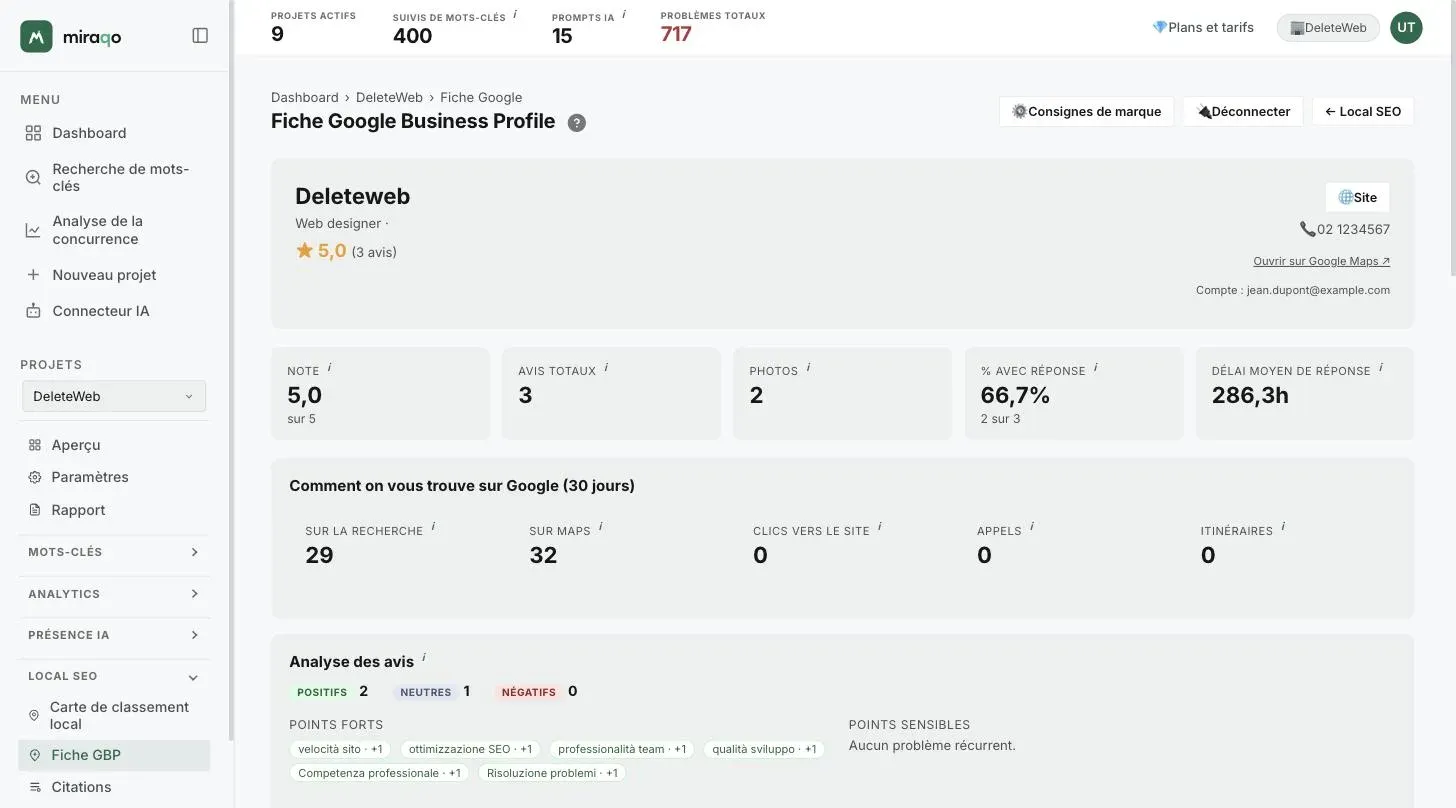Open the DeleteWeb project dropdown

[114, 396]
